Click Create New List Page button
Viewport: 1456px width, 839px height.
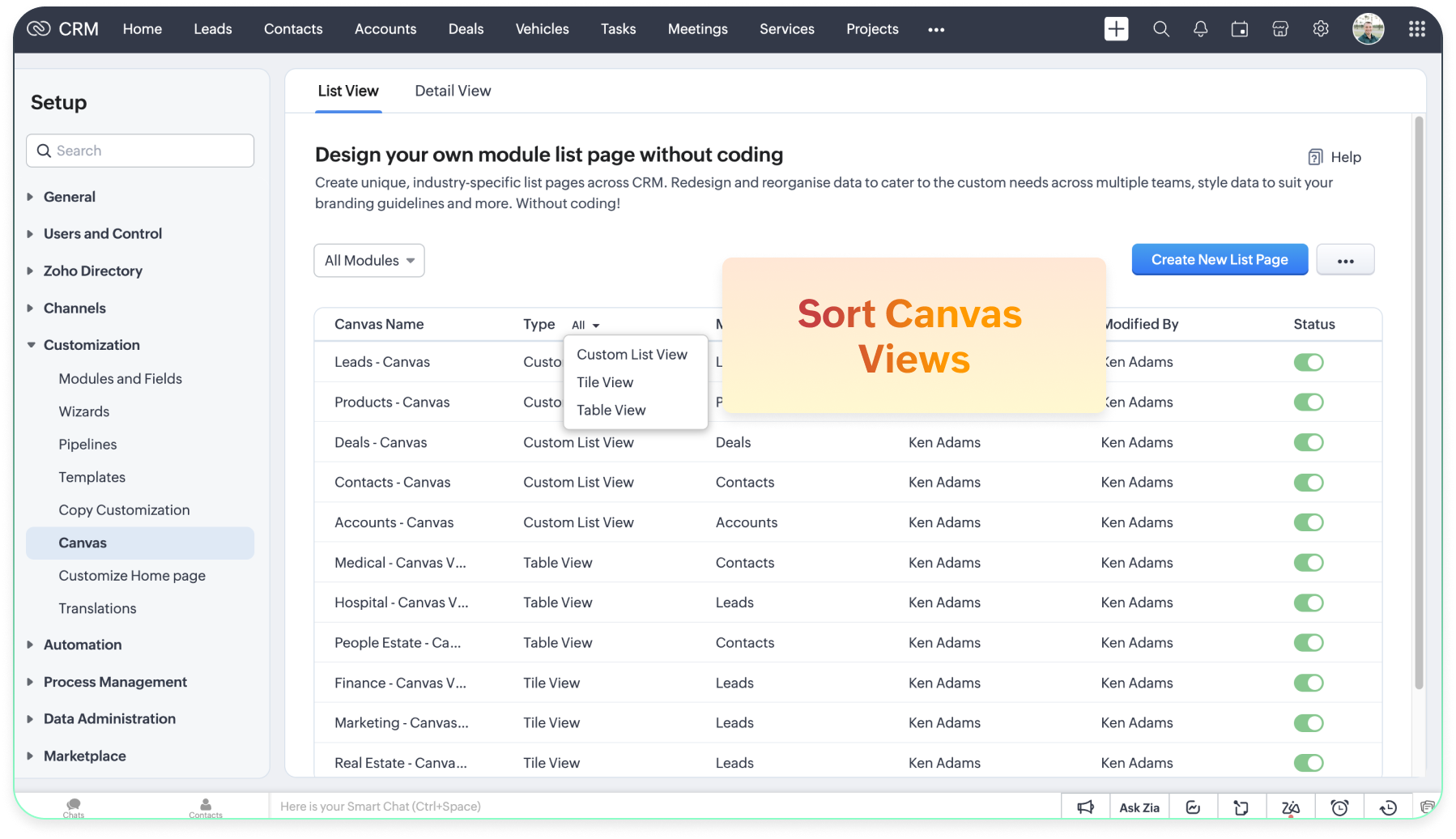coord(1219,260)
